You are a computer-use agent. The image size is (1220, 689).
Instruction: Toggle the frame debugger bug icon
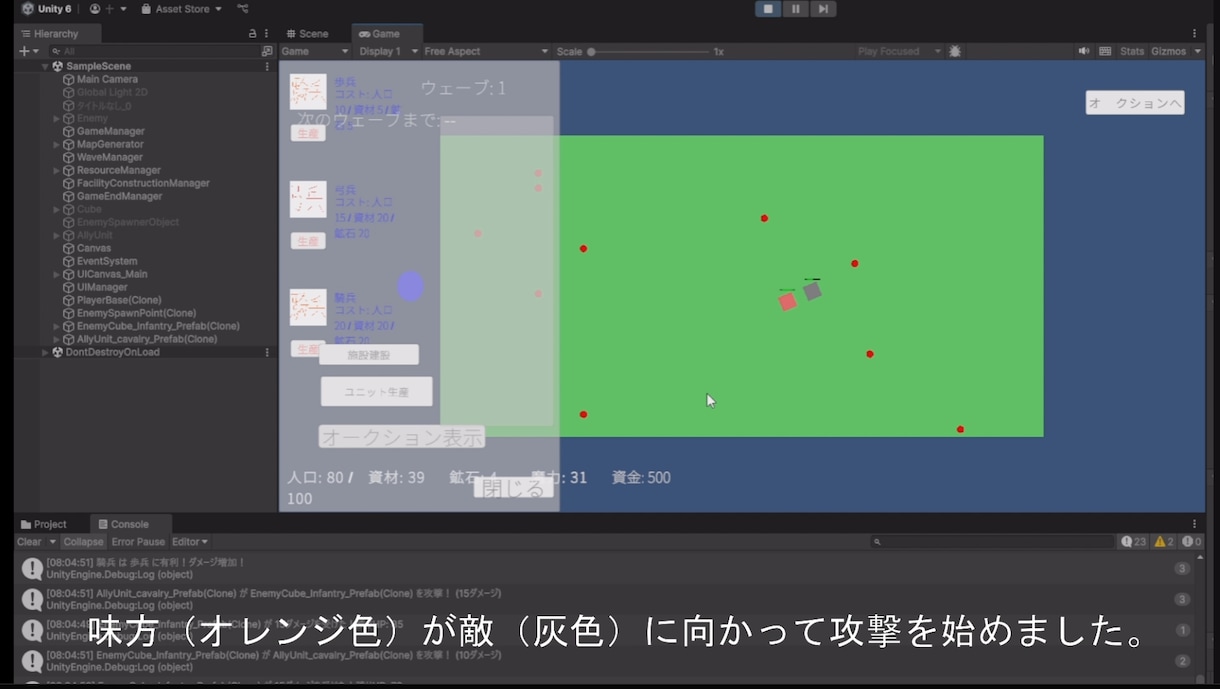click(955, 51)
